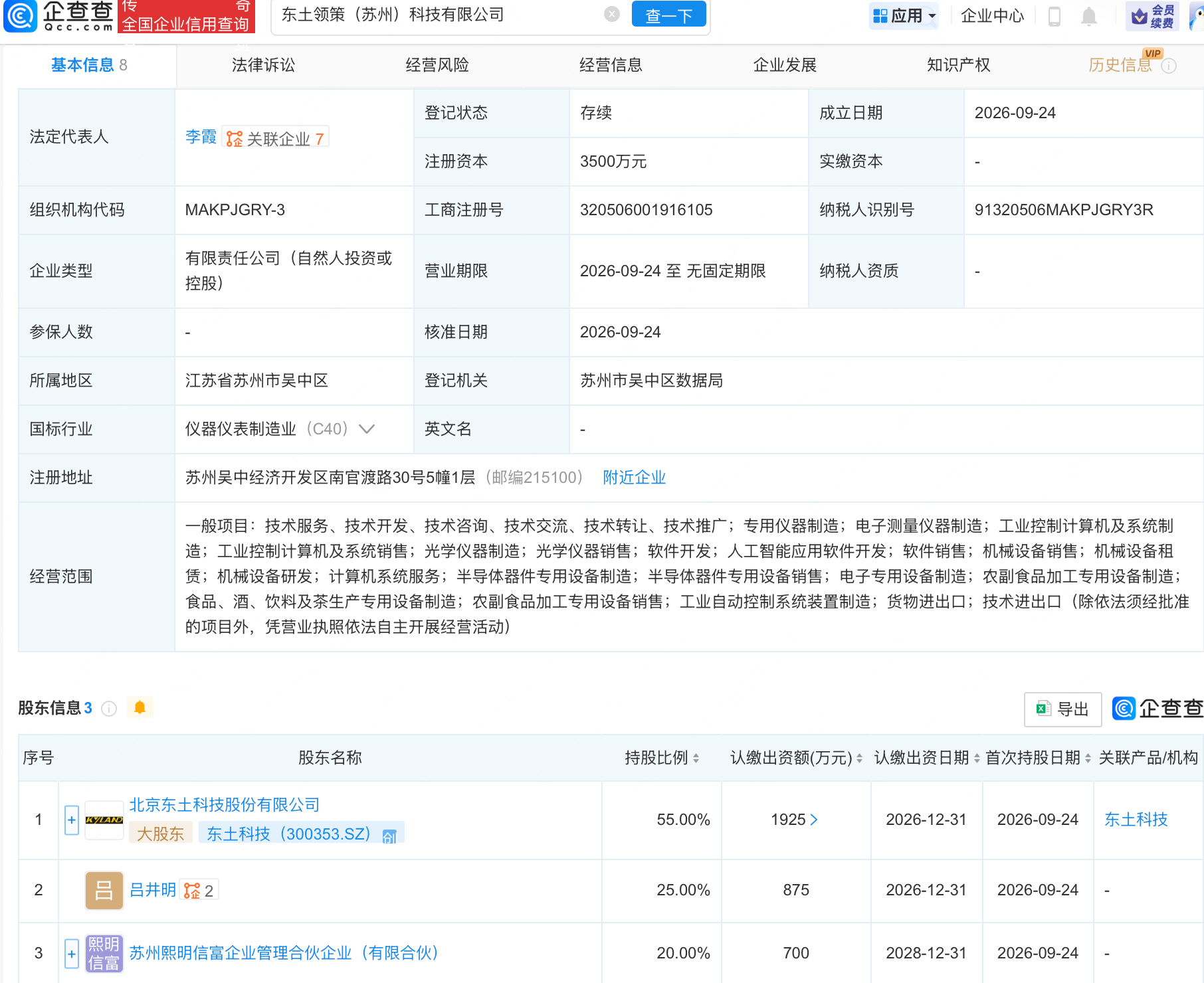This screenshot has height=983, width=1204.
Task: Click the 创 board icon after stock code
Action: coord(390,836)
